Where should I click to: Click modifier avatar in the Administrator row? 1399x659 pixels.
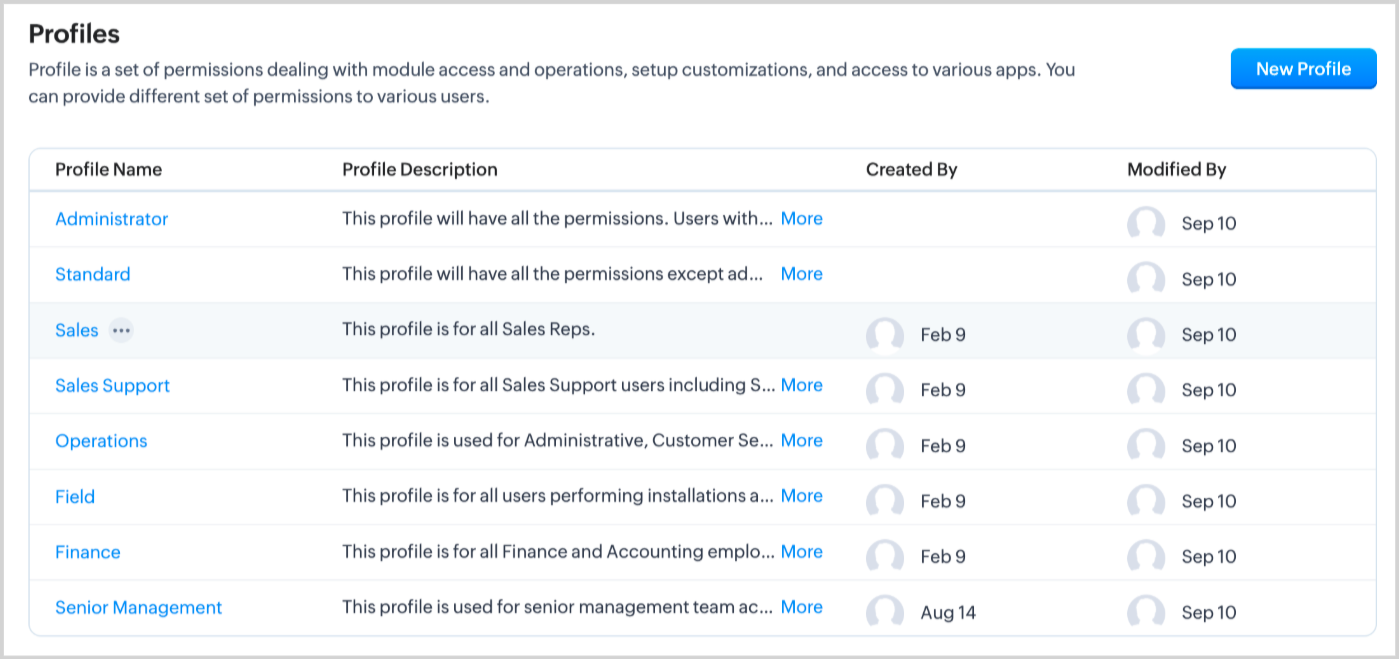[x=1146, y=224]
